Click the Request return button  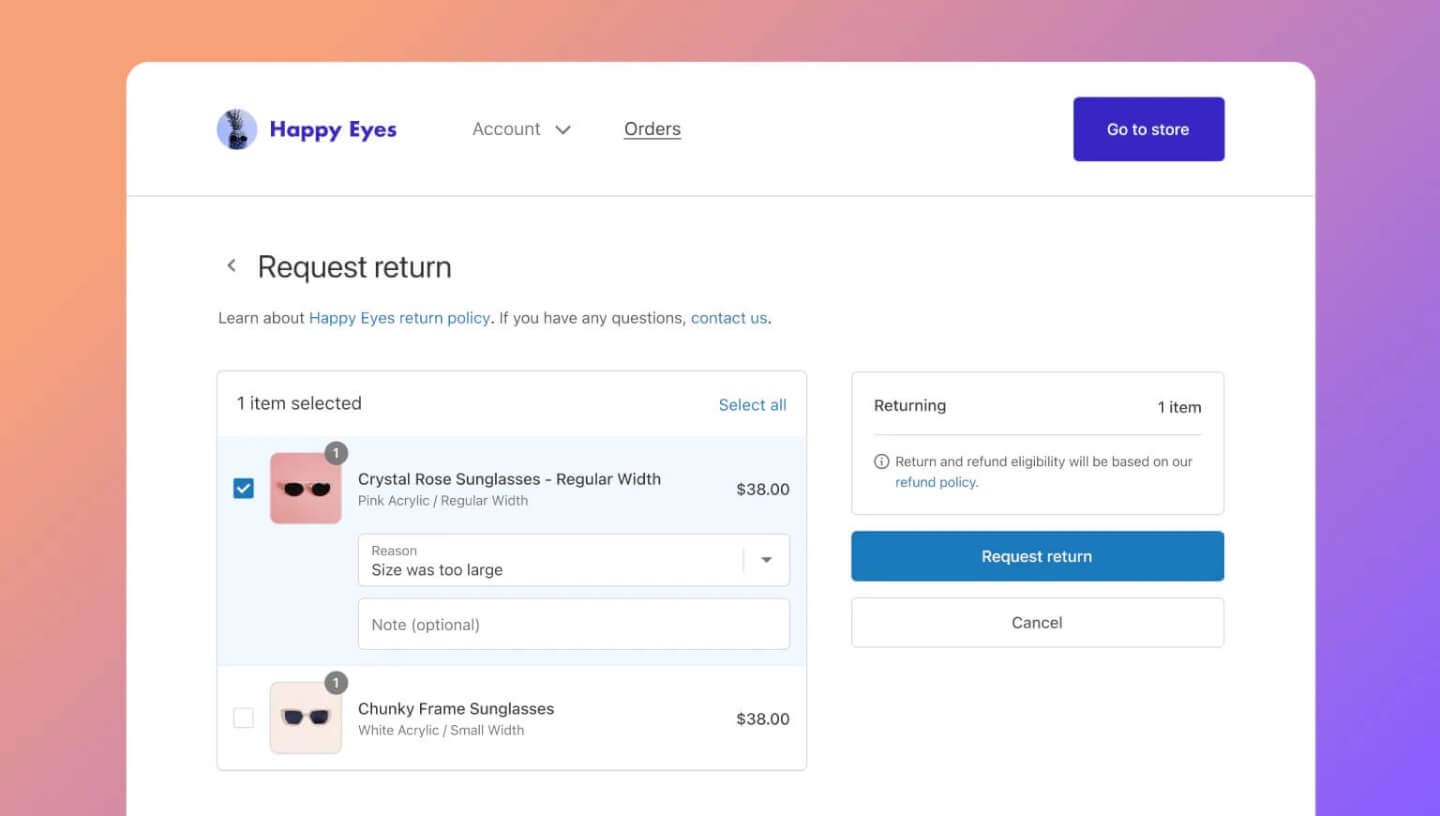coord(1037,556)
